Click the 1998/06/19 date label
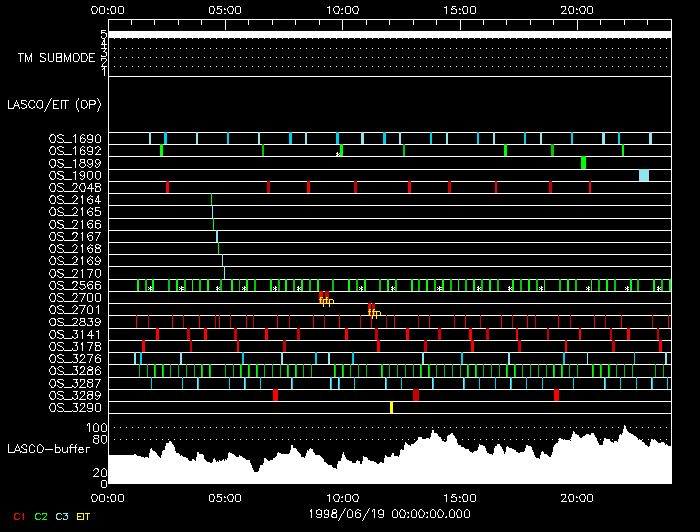The image size is (700, 532). click(389, 511)
